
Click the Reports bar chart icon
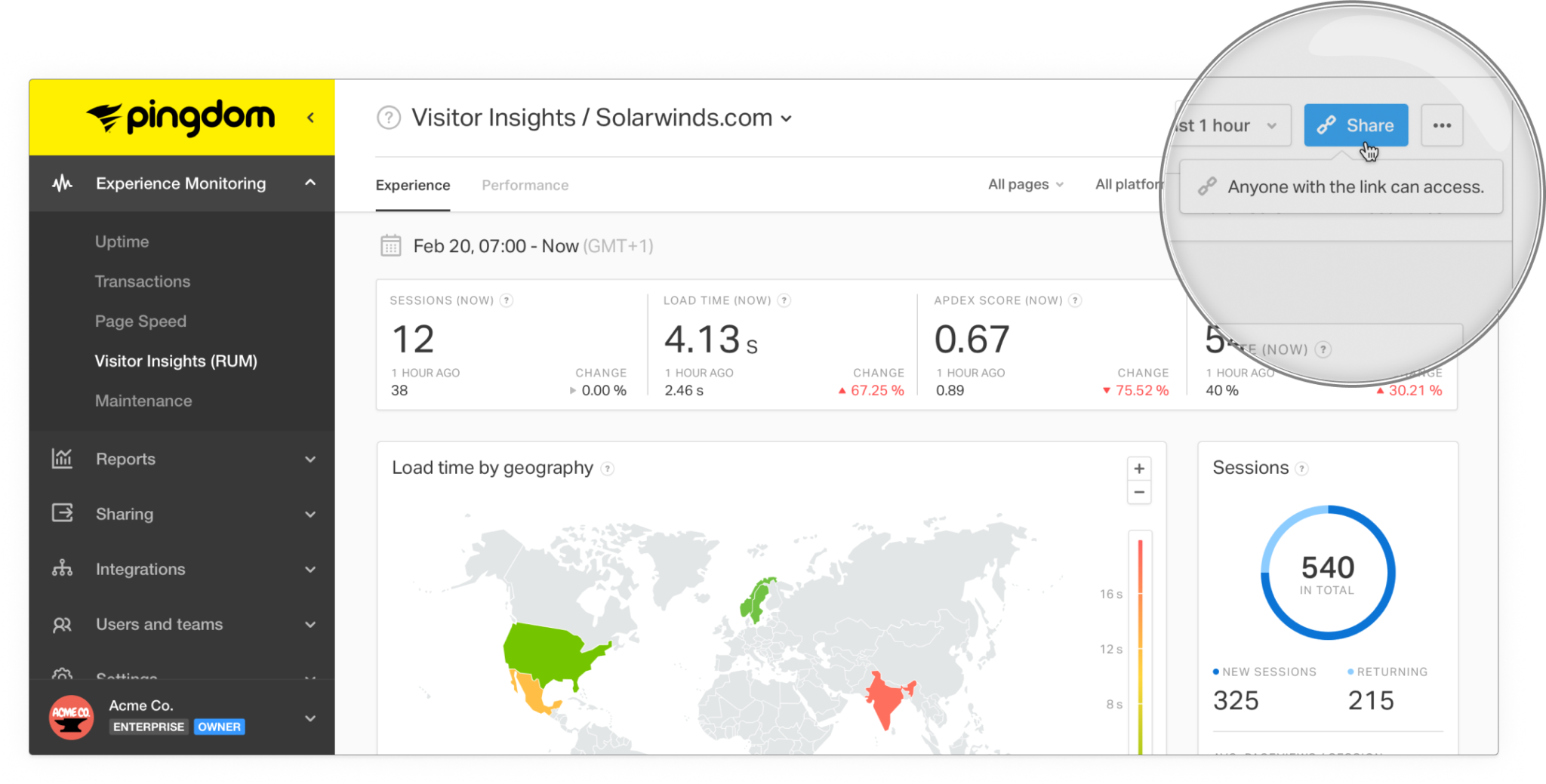[x=62, y=459]
